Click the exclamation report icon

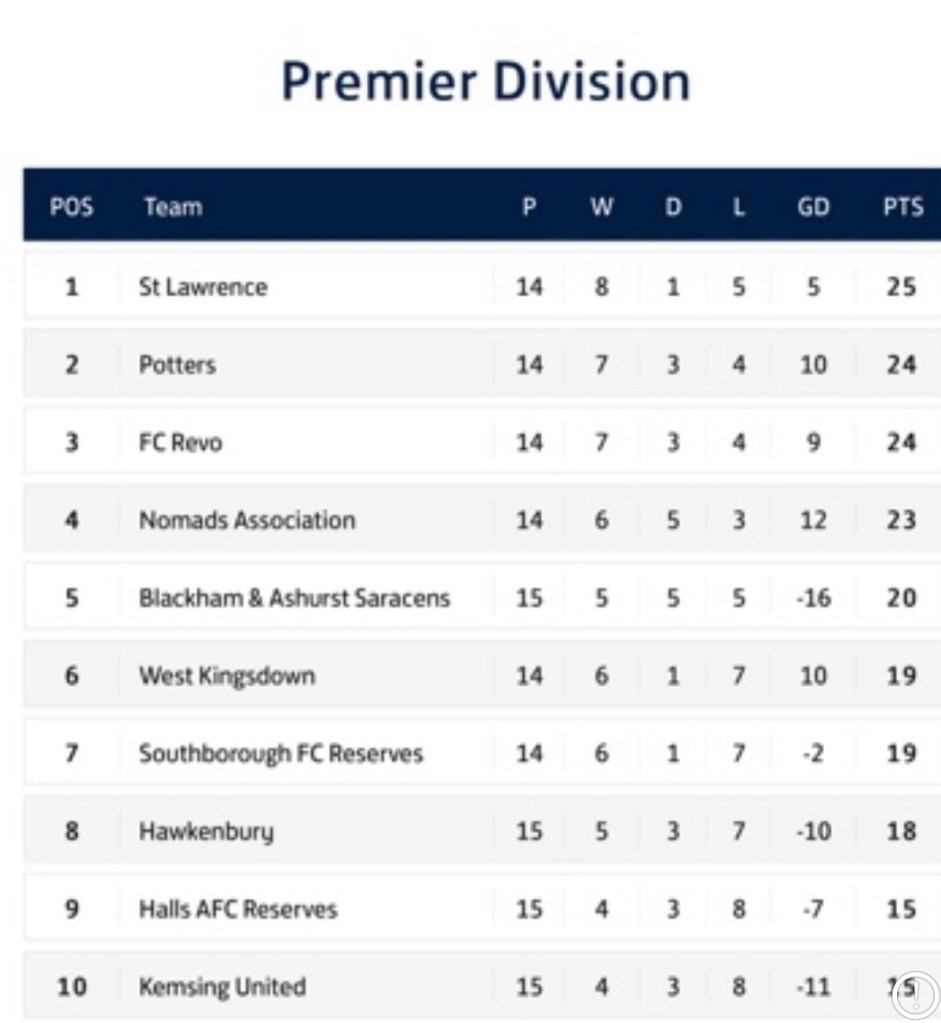tap(915, 992)
